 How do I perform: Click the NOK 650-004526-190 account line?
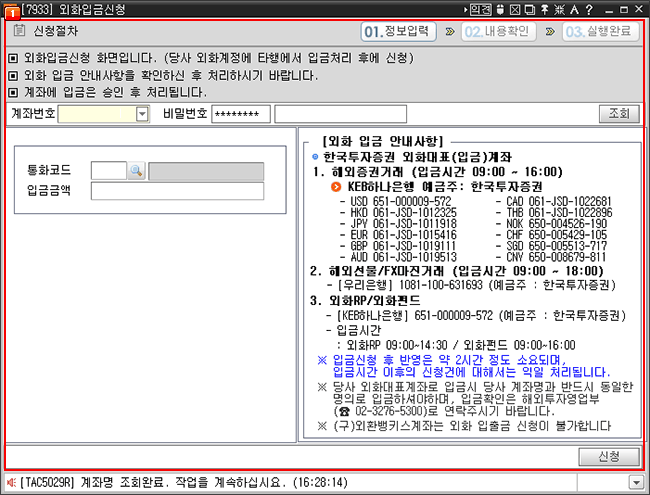(551, 224)
